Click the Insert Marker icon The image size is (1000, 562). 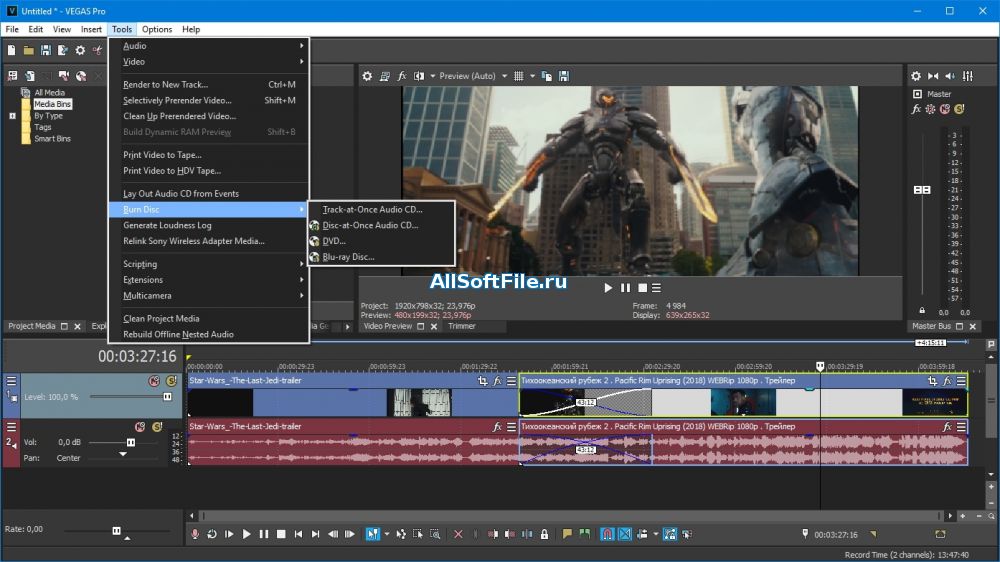[x=566, y=534]
